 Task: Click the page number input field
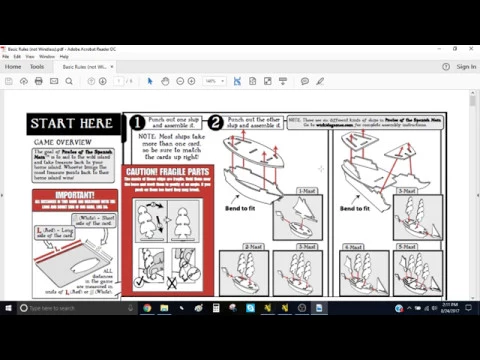(119, 81)
